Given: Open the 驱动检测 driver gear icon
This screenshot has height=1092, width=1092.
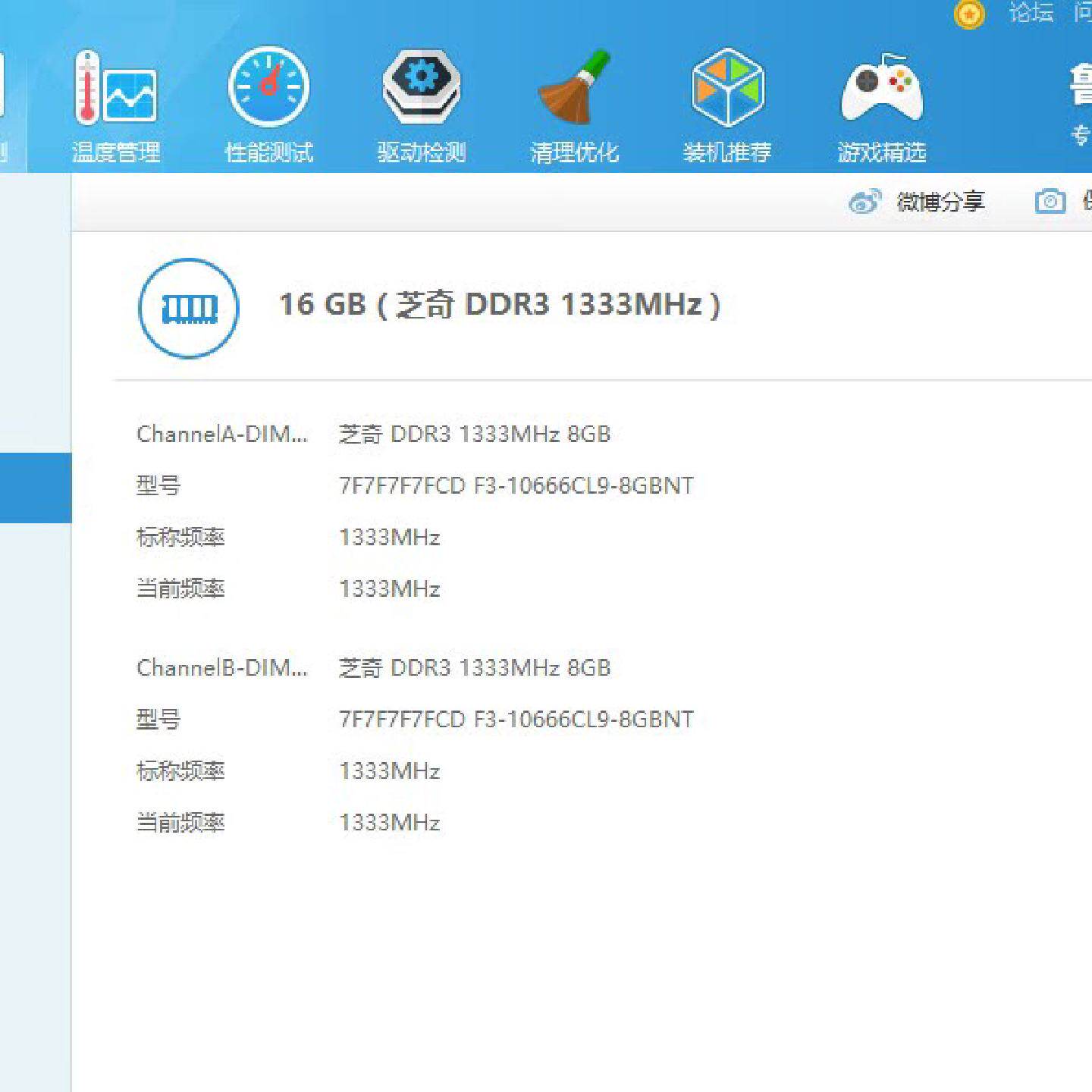Looking at the screenshot, I should click(422, 86).
